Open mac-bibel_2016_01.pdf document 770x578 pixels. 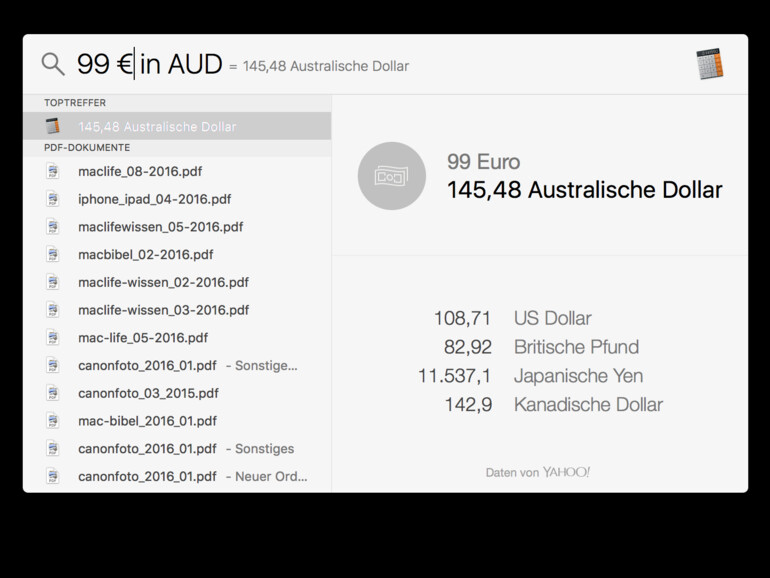click(147, 421)
